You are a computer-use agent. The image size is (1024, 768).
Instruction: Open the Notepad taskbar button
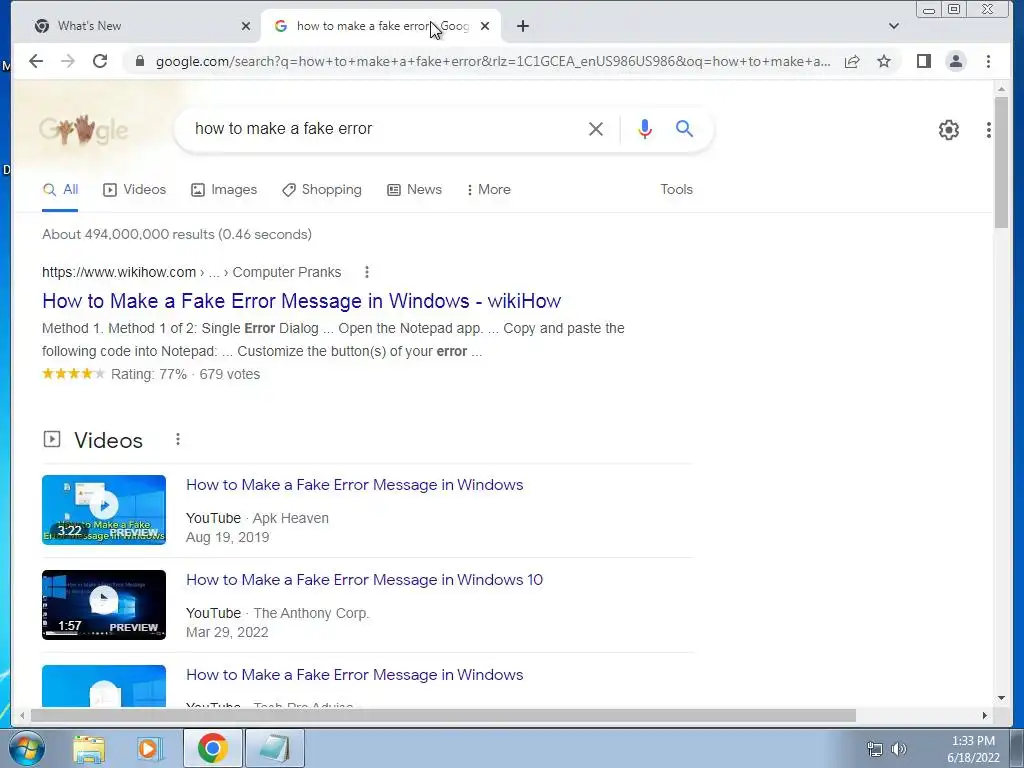(x=274, y=748)
